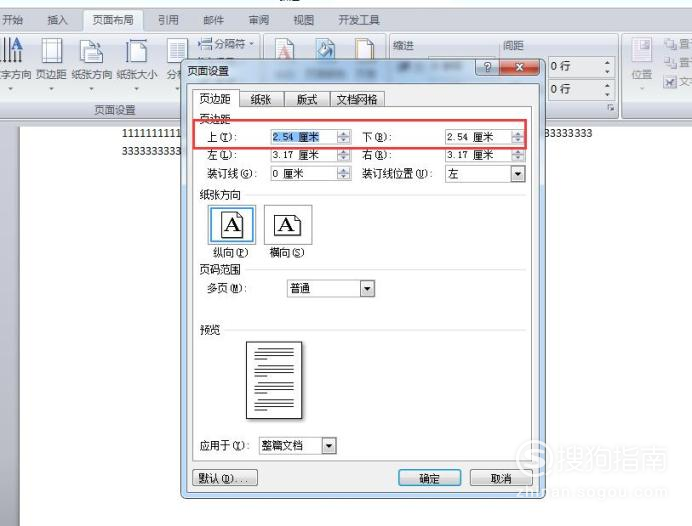Click the Send Backward arrange icon
Image resolution: width=692 pixels, height=526 pixels.
pos(671,63)
